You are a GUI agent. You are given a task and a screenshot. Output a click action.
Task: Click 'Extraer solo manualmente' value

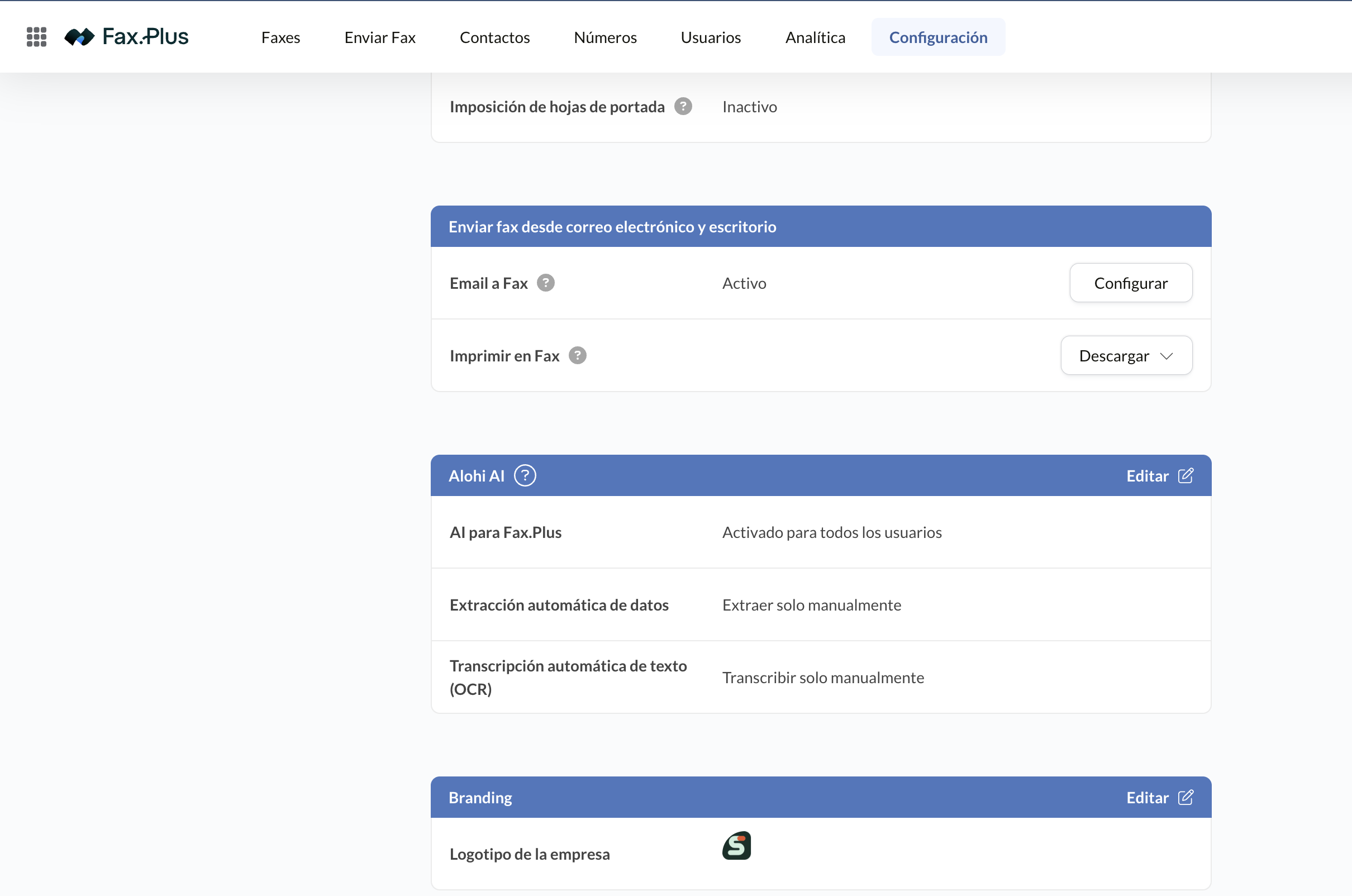point(811,605)
